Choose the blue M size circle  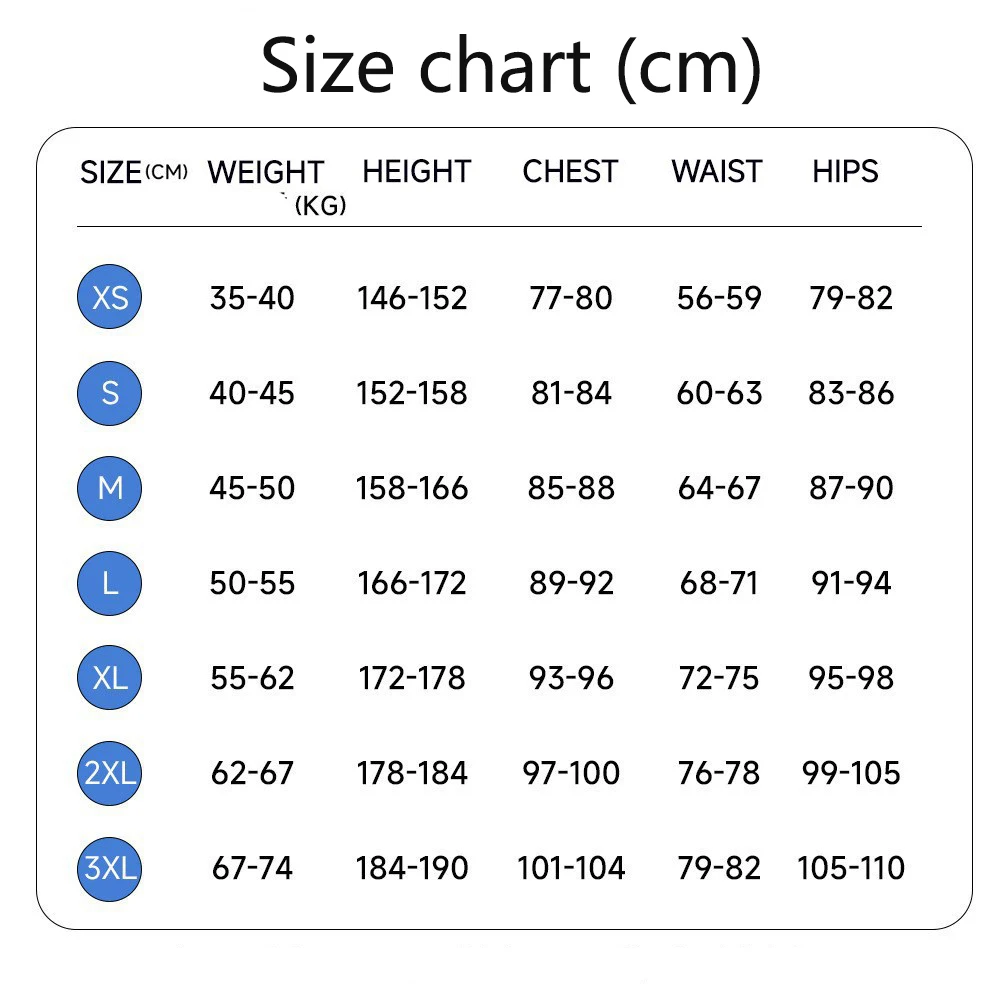(110, 489)
